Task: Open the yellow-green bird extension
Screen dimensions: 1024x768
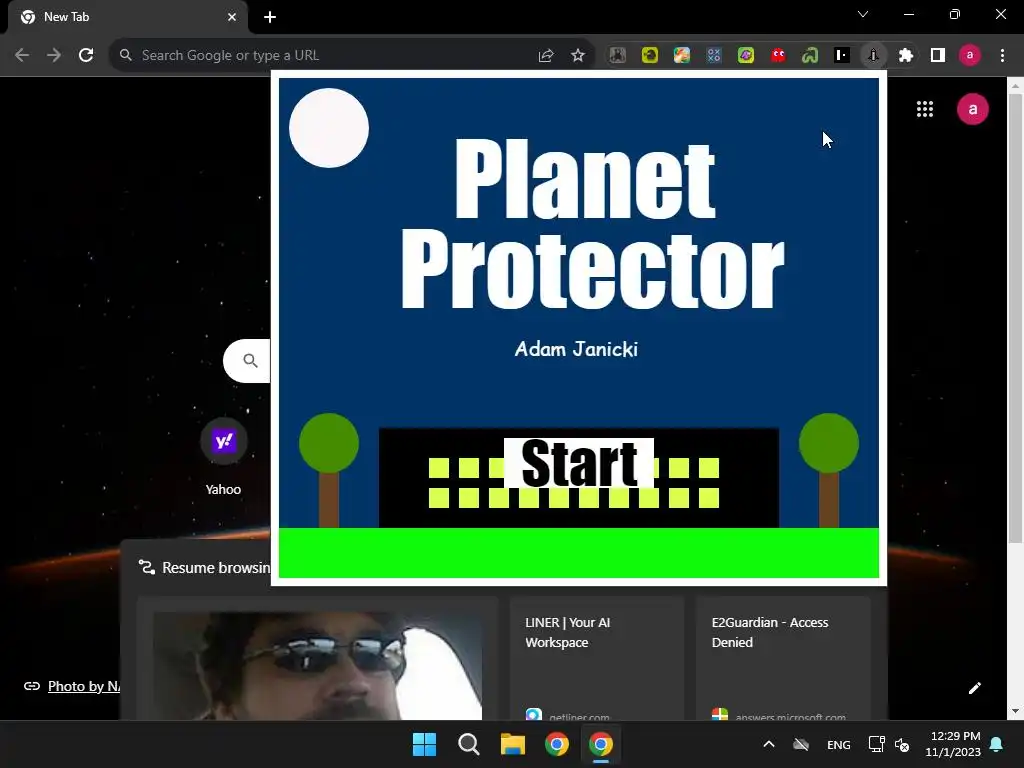Action: tap(650, 56)
